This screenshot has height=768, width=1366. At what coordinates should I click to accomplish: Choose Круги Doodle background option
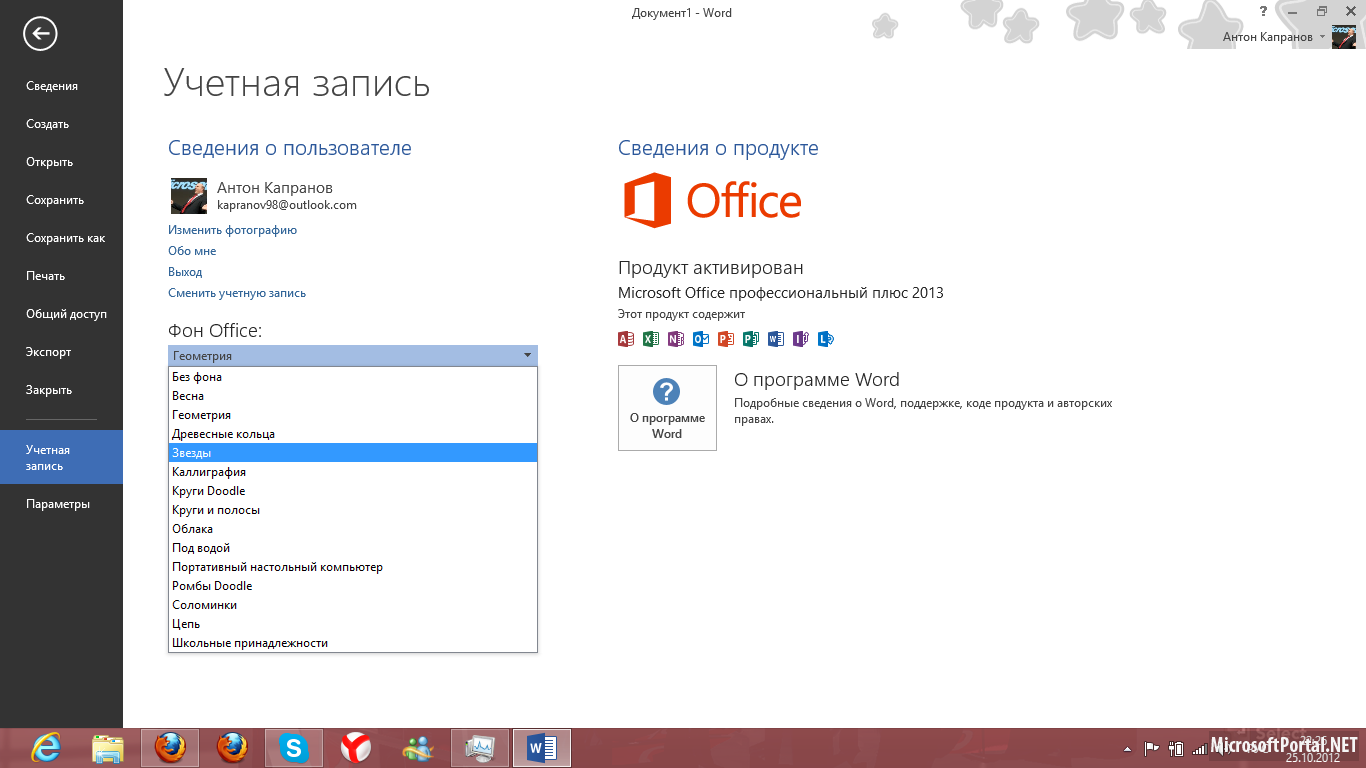(353, 491)
